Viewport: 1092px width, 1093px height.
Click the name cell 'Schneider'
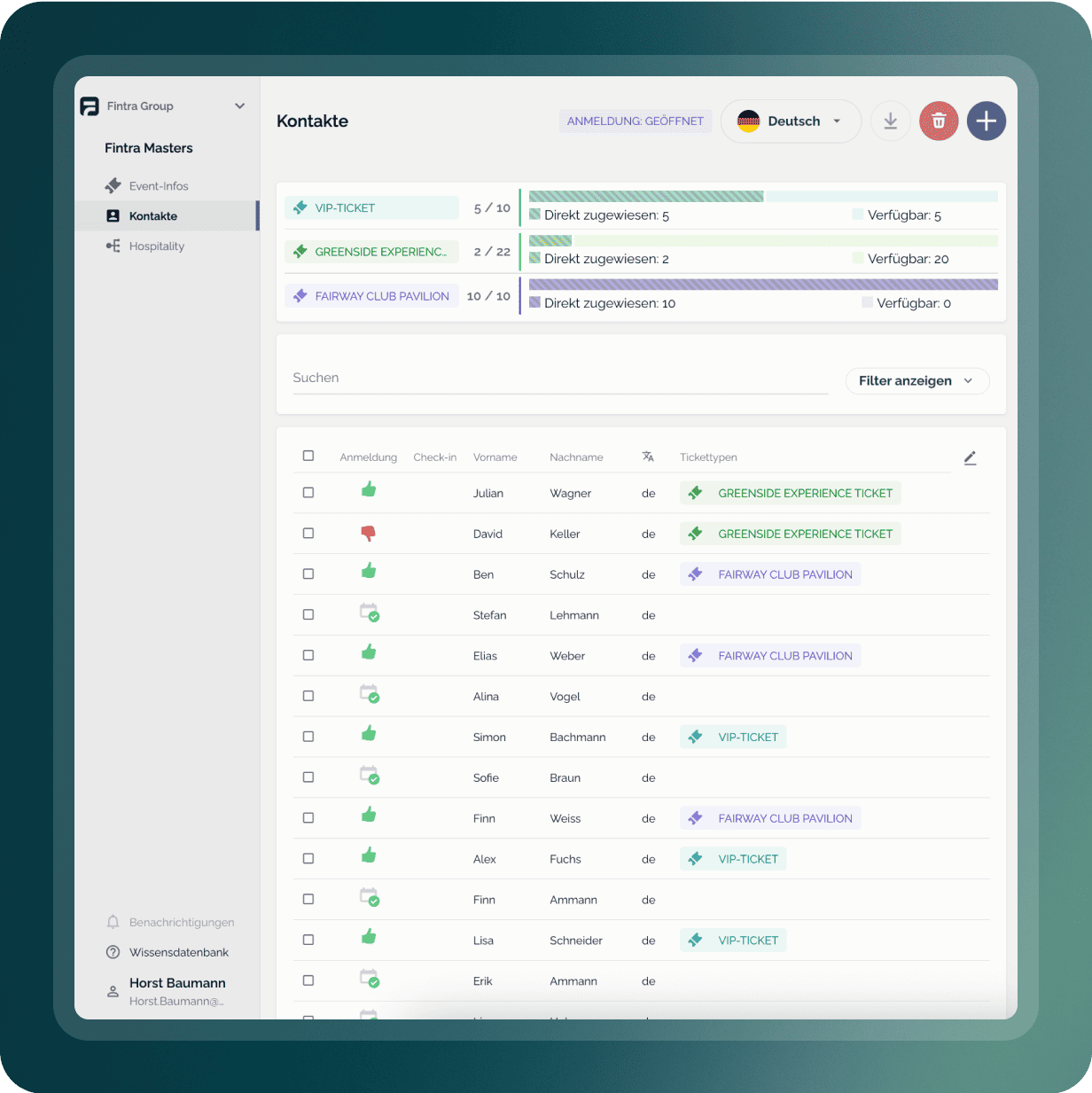576,941
